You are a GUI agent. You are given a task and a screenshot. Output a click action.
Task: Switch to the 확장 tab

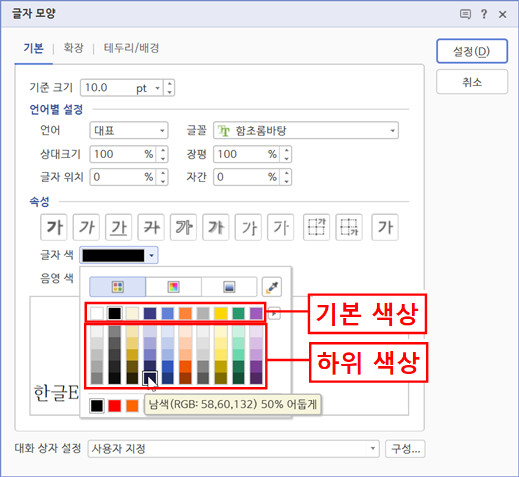73,48
